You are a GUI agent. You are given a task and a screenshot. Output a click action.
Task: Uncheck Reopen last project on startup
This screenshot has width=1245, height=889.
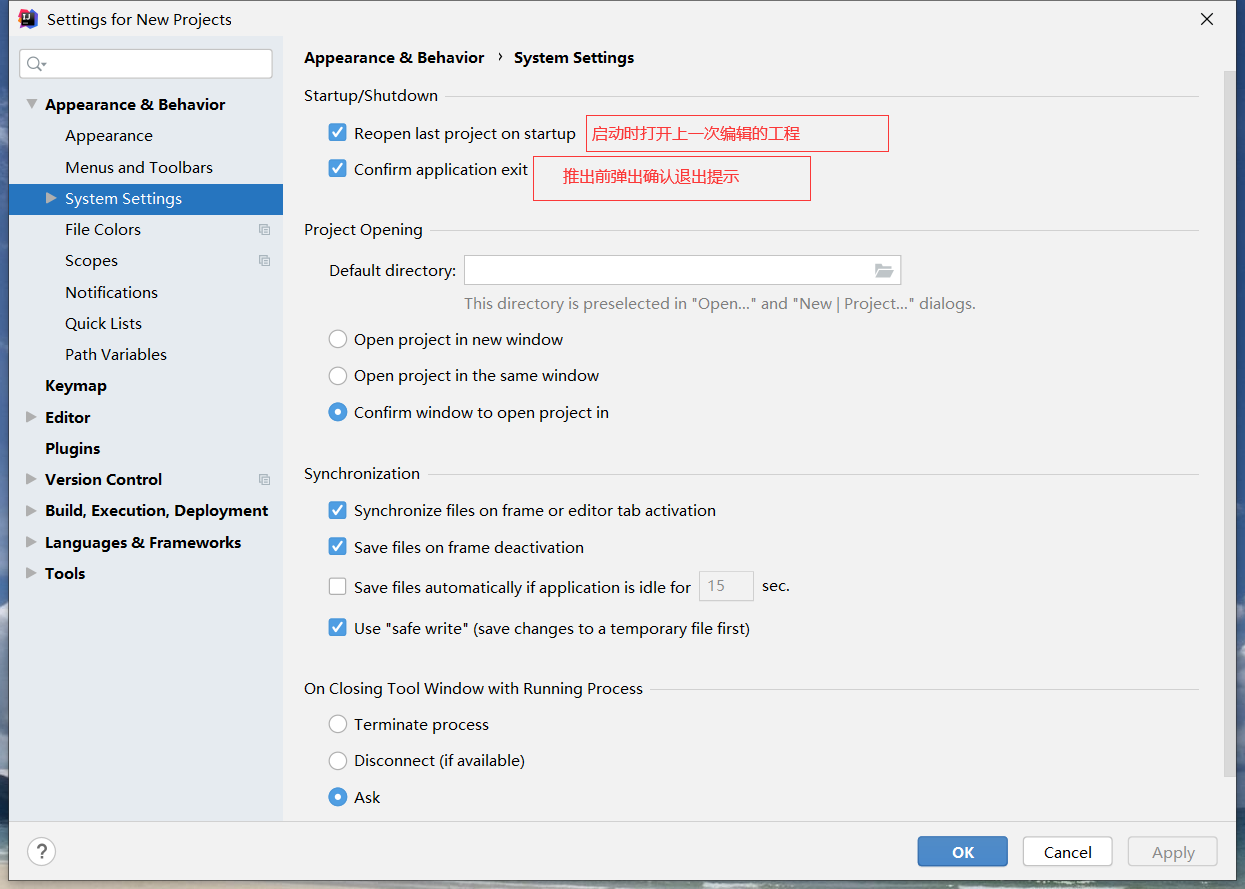tap(338, 132)
